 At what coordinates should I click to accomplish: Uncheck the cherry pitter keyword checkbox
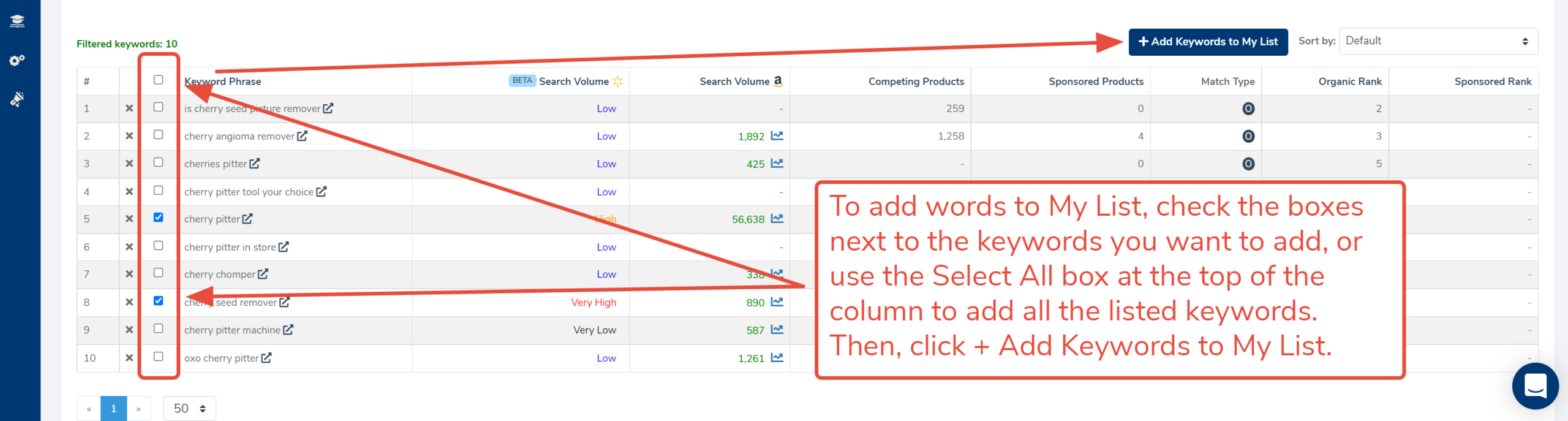click(x=159, y=218)
